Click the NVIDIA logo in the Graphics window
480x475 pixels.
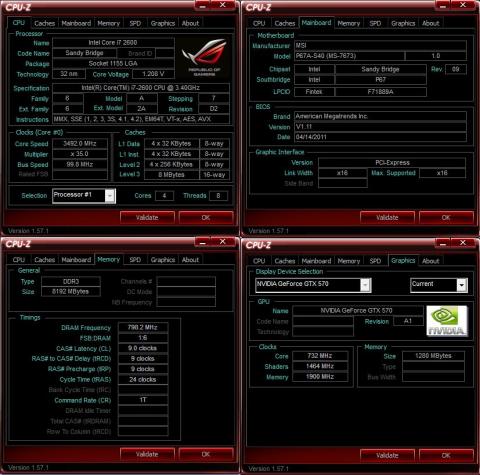447,321
